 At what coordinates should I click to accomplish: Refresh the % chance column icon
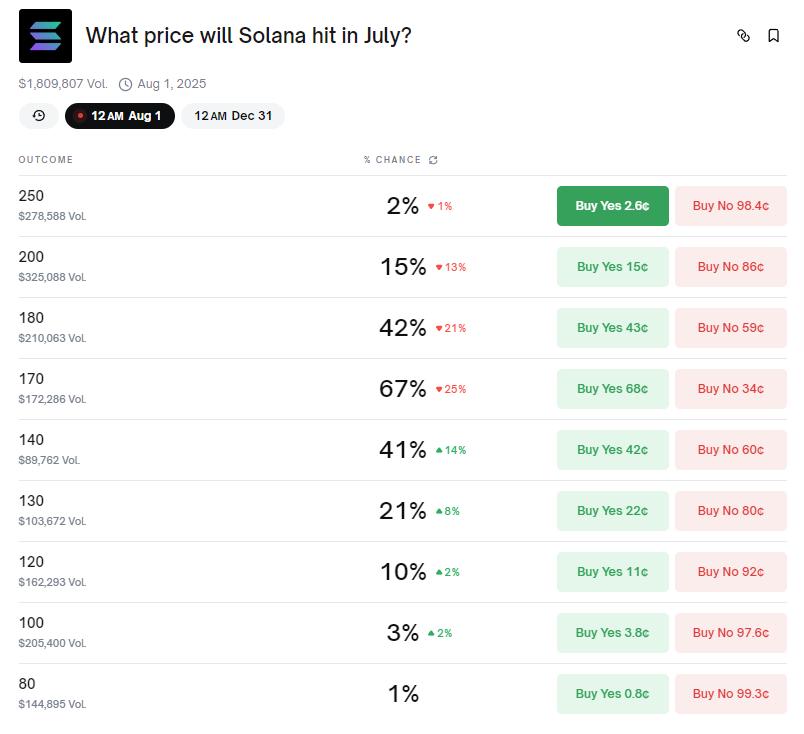pos(433,160)
